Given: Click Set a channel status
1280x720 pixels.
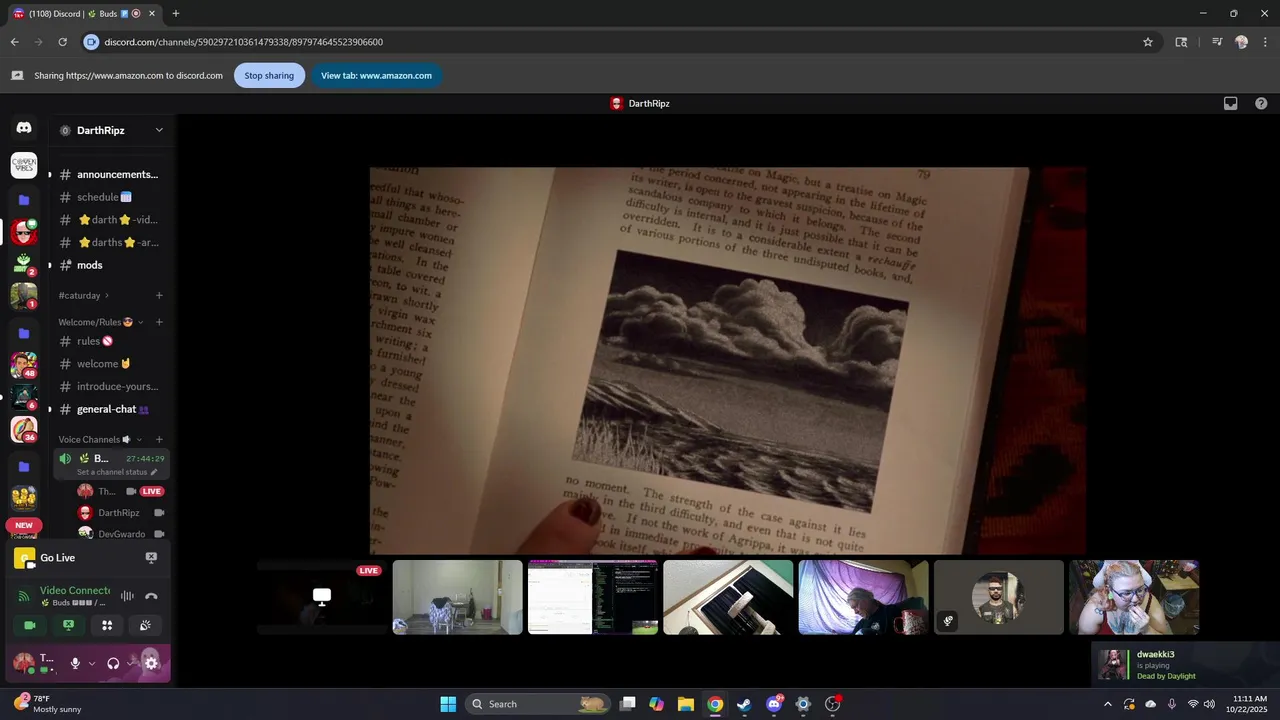Looking at the screenshot, I should click(117, 472).
